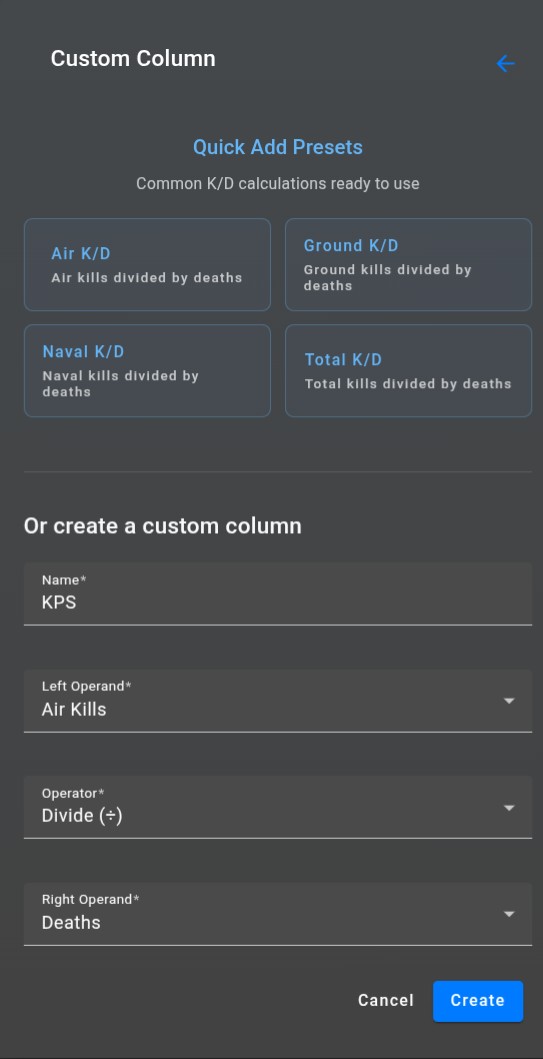Add the Total K/D preset
The image size is (543, 1059).
(409, 371)
